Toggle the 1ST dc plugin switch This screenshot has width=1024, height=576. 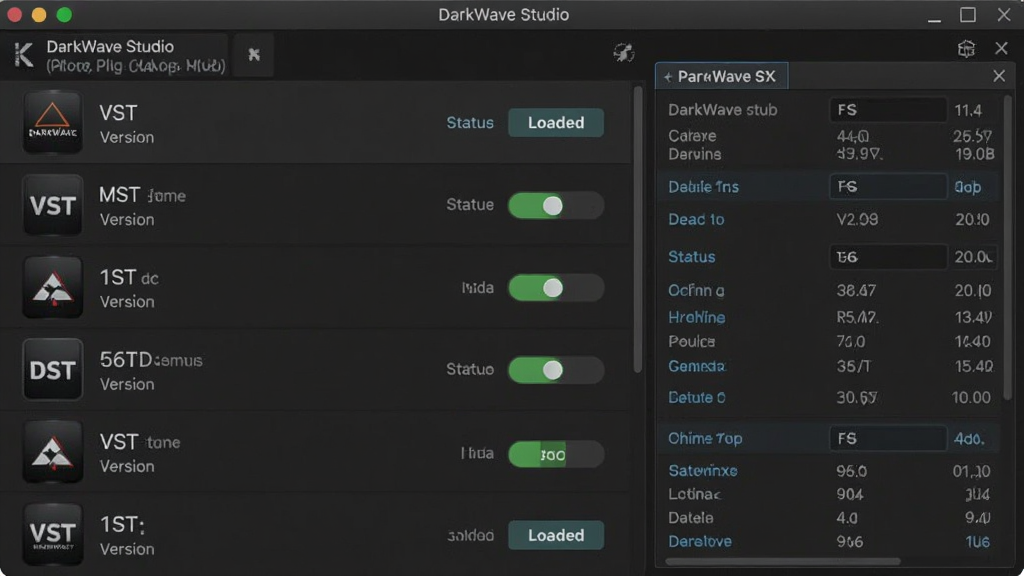point(556,288)
